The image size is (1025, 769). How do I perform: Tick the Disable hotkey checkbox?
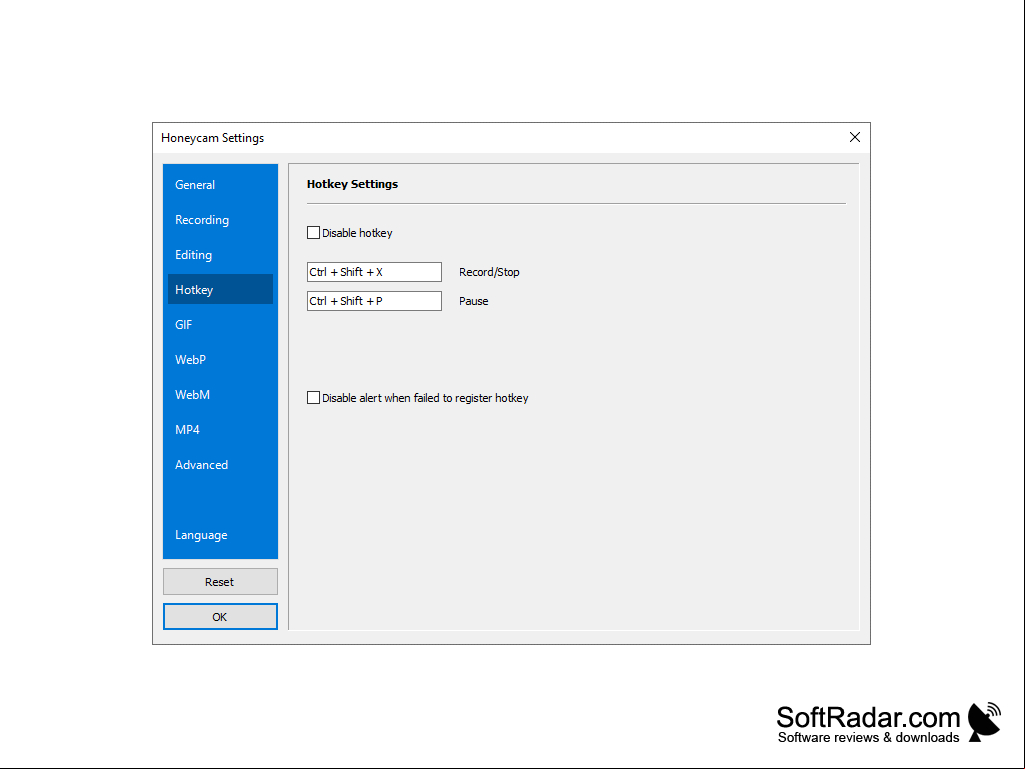pyautogui.click(x=313, y=233)
